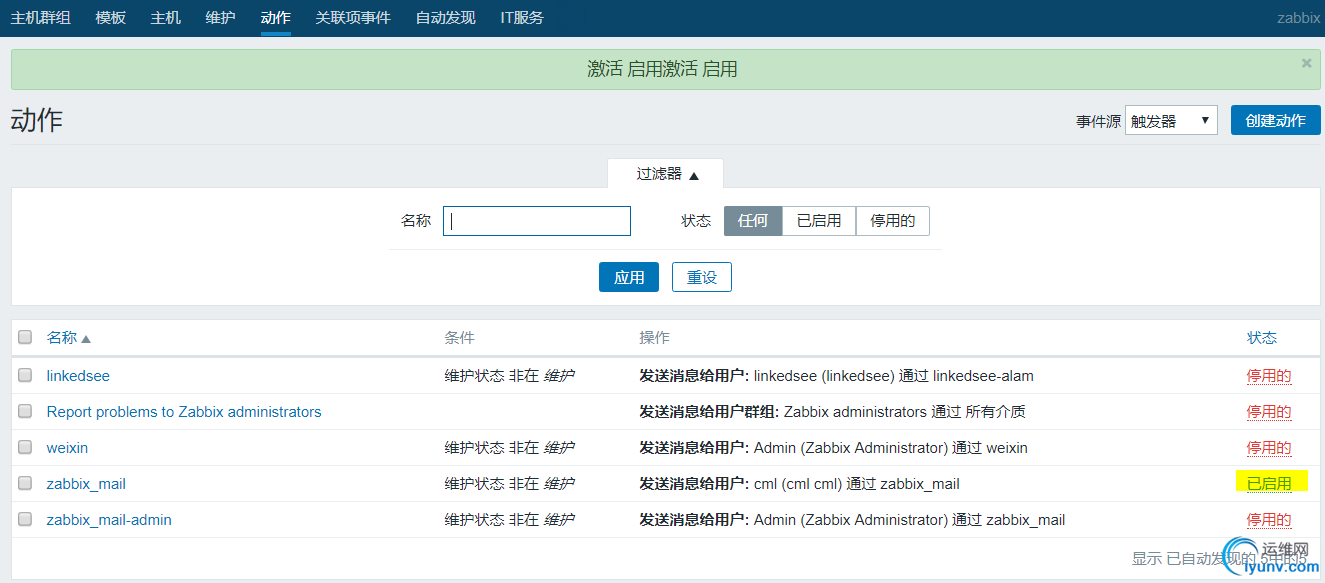Open Report problems to Zabbix administrators action
This screenshot has width=1325, height=583.
tap(184, 412)
